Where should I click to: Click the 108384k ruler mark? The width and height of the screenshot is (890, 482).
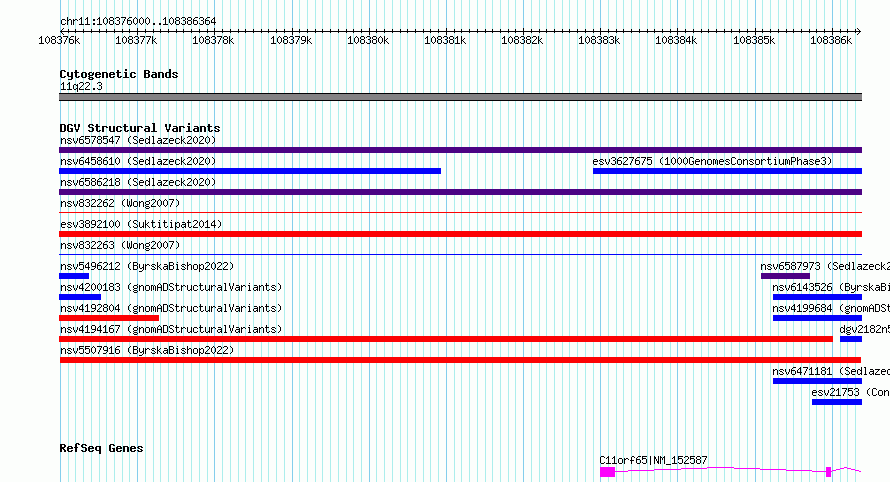677,40
